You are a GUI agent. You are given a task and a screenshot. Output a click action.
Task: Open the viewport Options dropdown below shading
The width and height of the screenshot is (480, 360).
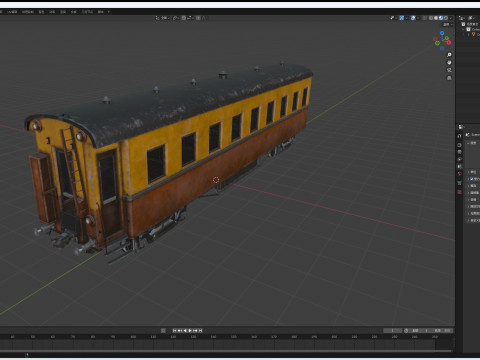pyautogui.click(x=448, y=24)
